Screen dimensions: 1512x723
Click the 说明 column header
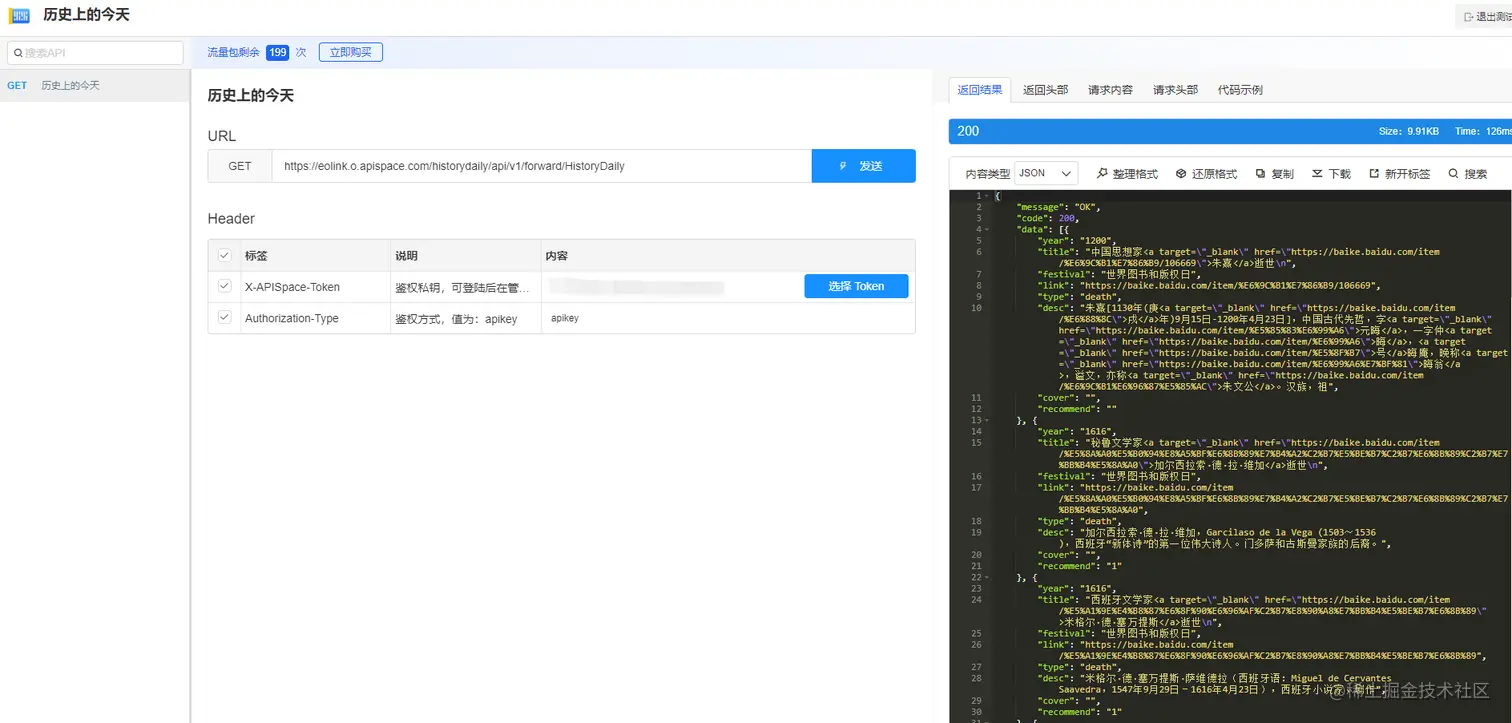pyautogui.click(x=406, y=256)
